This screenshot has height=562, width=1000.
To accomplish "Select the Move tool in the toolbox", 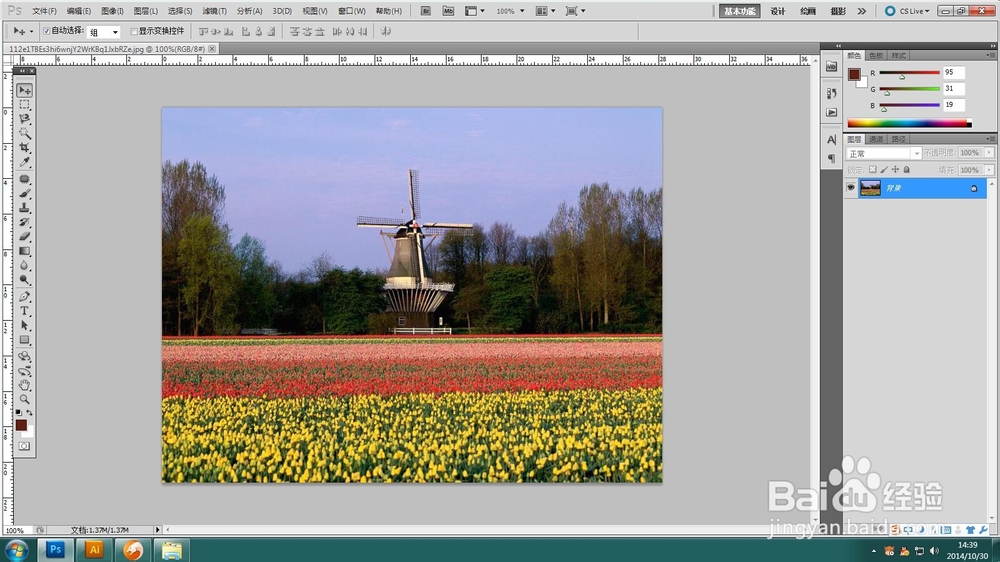I will click(24, 91).
